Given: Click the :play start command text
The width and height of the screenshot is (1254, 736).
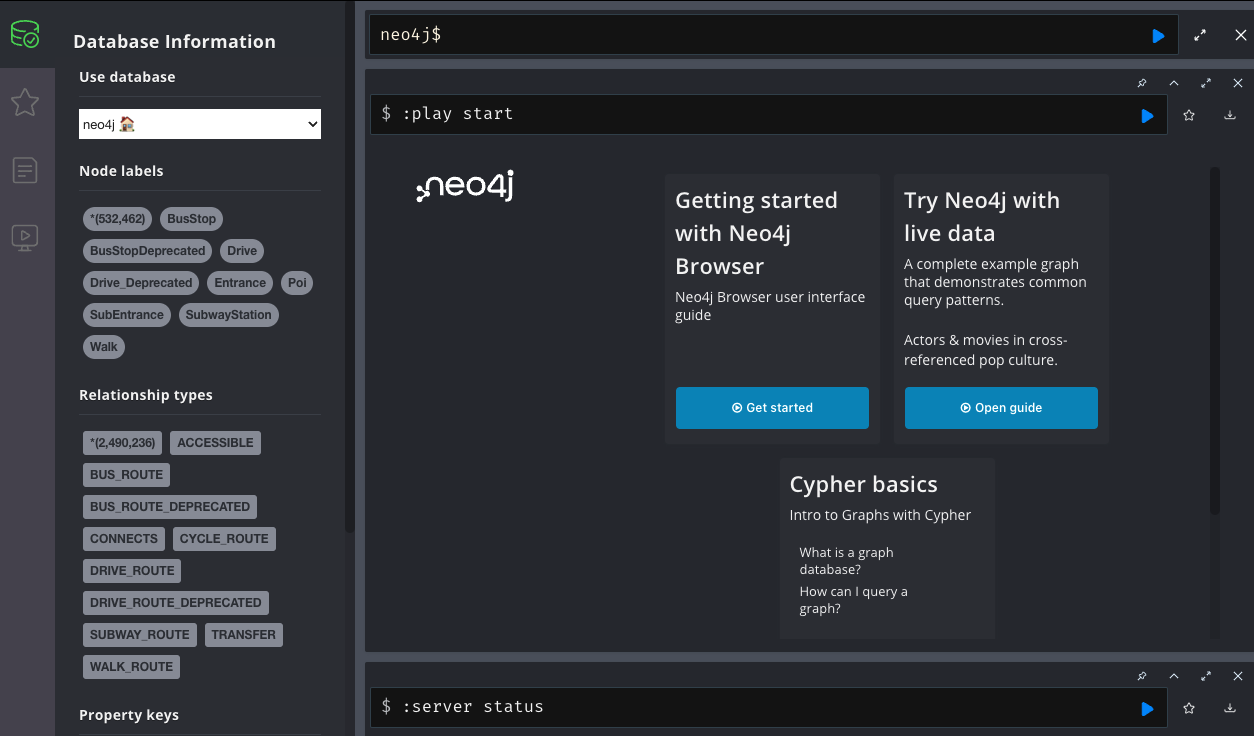Looking at the screenshot, I should coord(458,114).
